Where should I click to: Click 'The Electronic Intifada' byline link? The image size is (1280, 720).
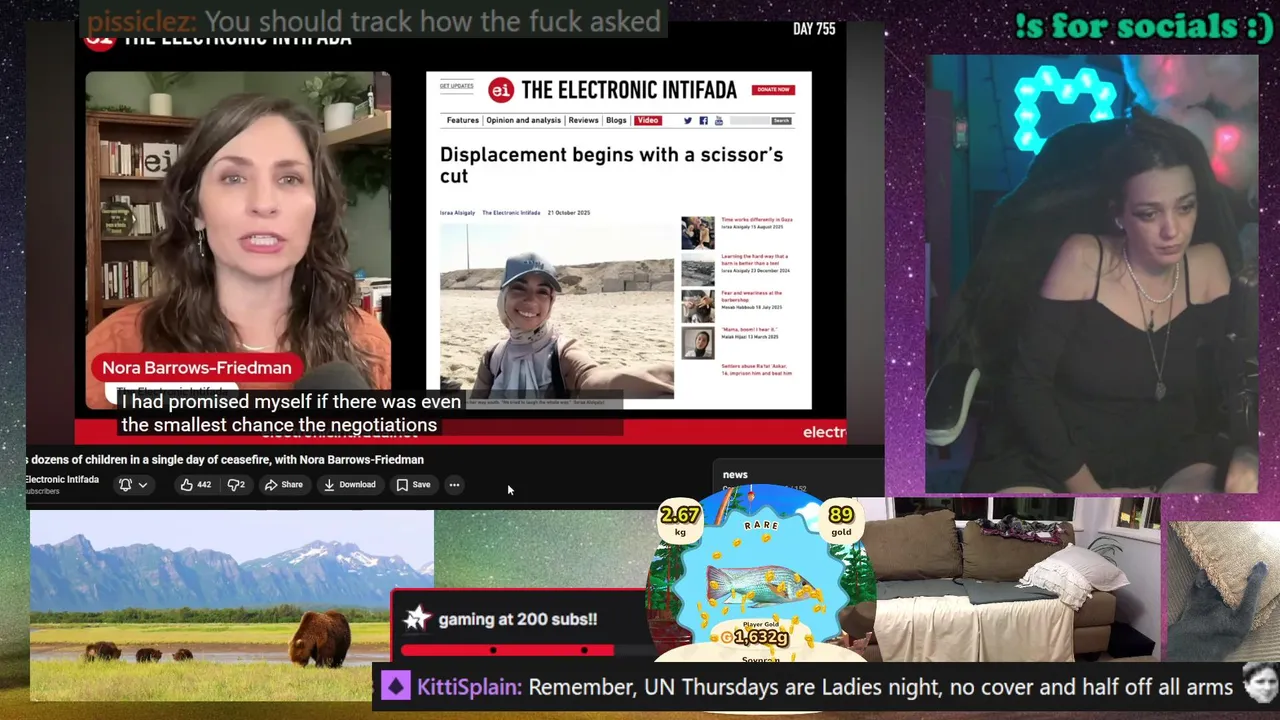(511, 213)
